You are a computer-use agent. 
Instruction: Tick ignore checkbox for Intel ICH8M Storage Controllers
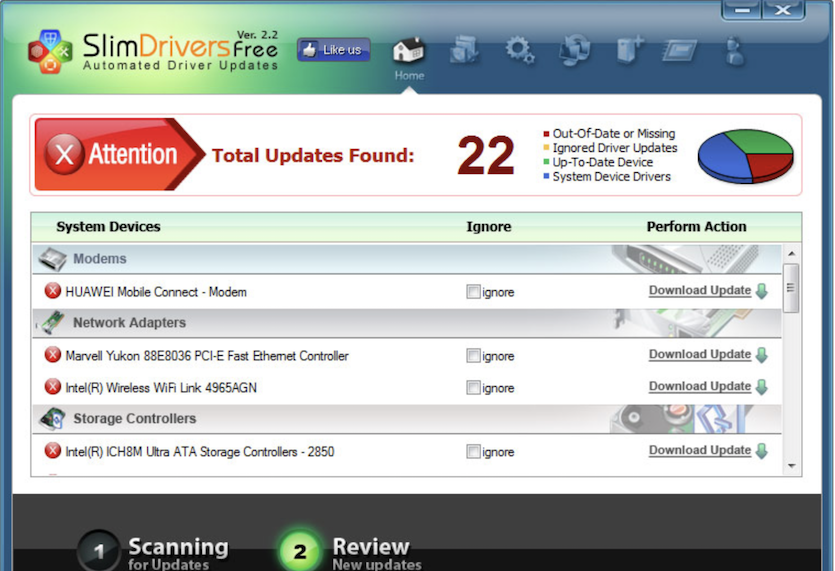(473, 451)
